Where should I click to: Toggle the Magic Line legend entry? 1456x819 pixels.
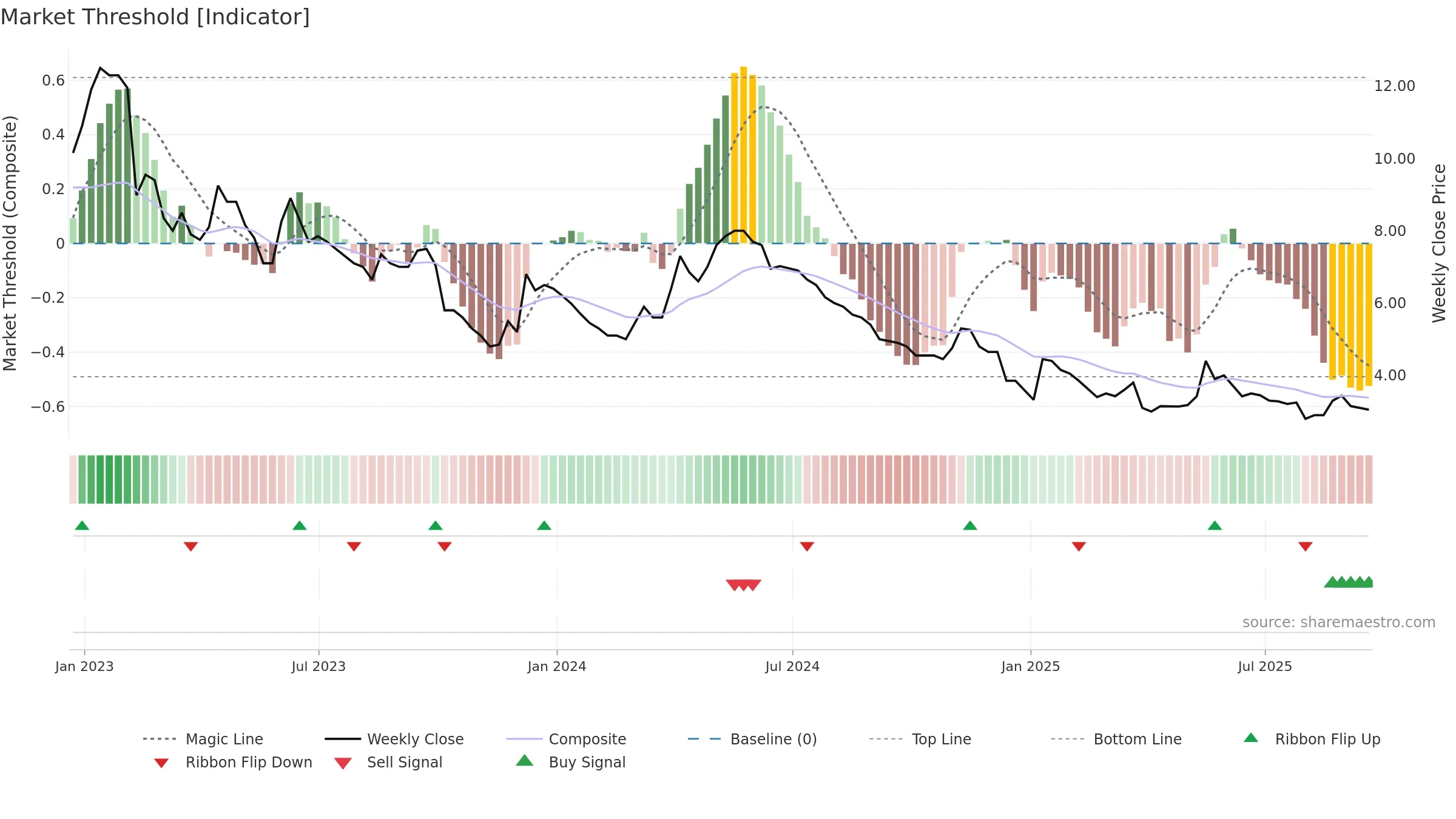coord(203,739)
